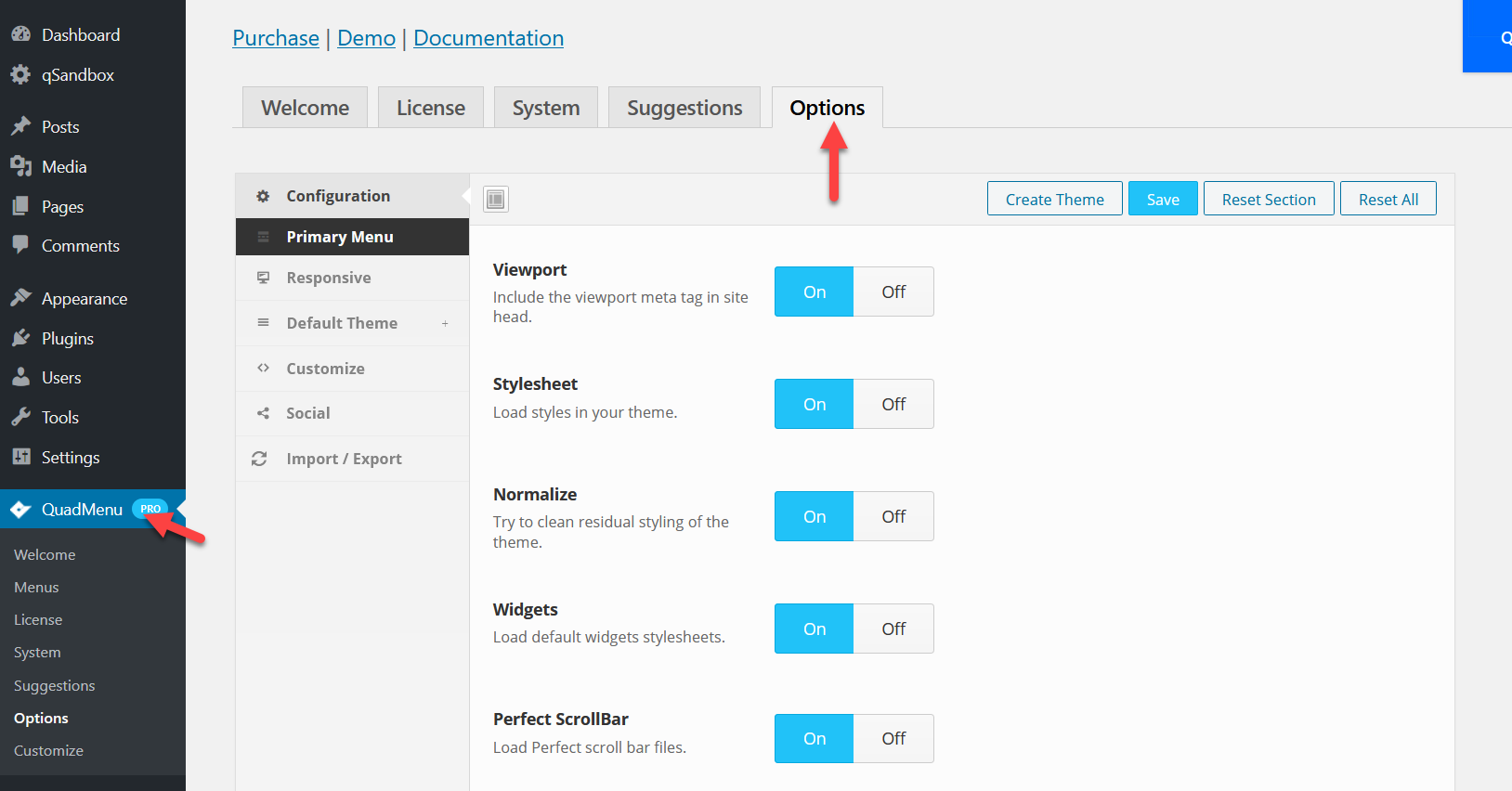This screenshot has width=1512, height=791.
Task: Select the Primary Menu section
Action: coord(352,237)
